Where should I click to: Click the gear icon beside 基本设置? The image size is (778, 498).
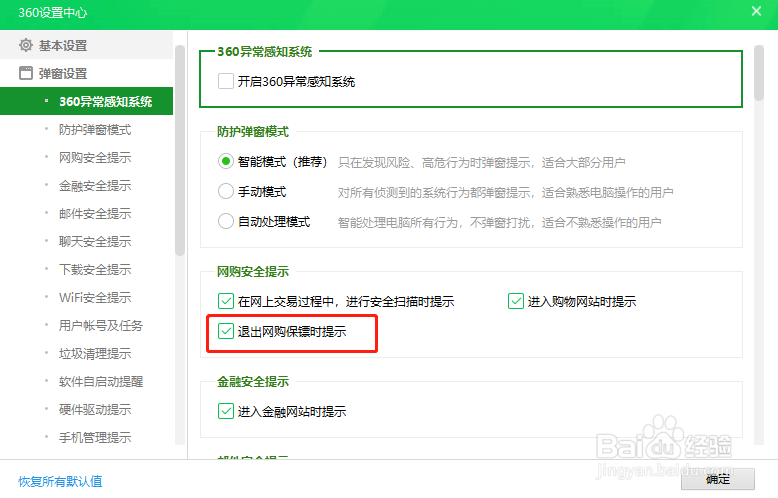26,45
